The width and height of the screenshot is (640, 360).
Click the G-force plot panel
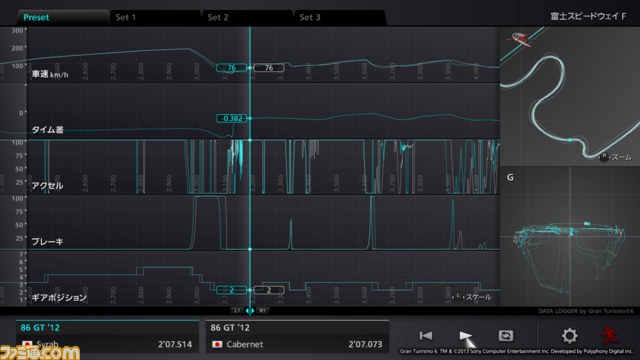click(x=570, y=236)
